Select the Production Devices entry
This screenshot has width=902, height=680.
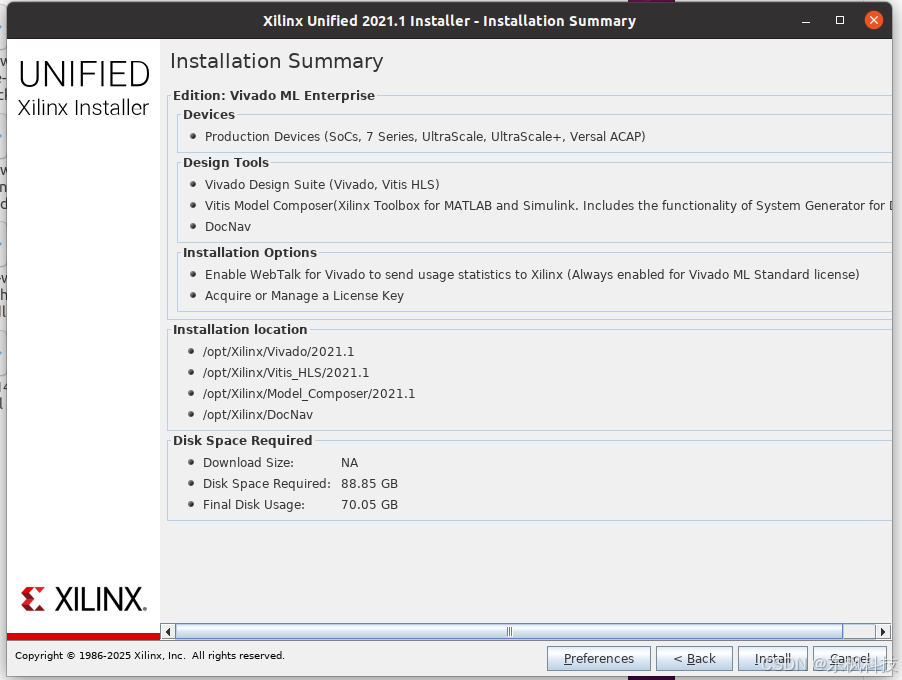pyautogui.click(x=425, y=136)
